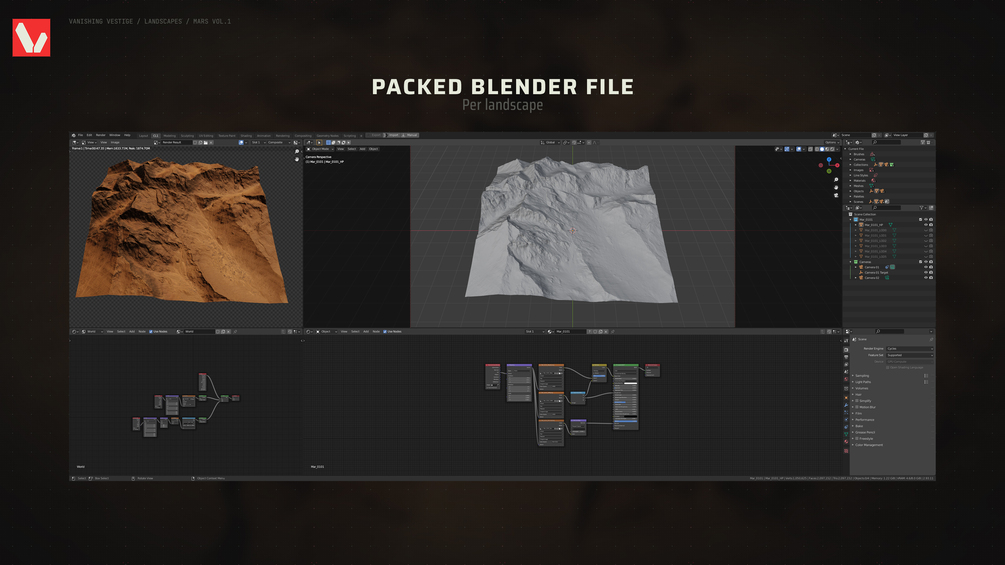The width and height of the screenshot is (1005, 565).
Task: Switch to the Geometry Nodes workspace tab
Action: point(328,136)
